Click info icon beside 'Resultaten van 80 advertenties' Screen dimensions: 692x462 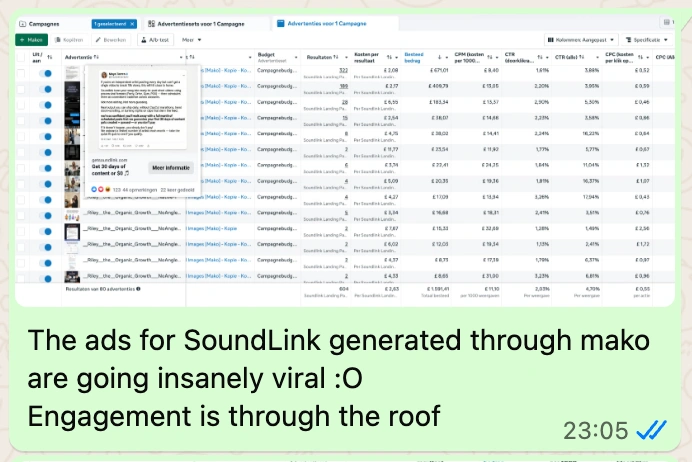pos(139,289)
